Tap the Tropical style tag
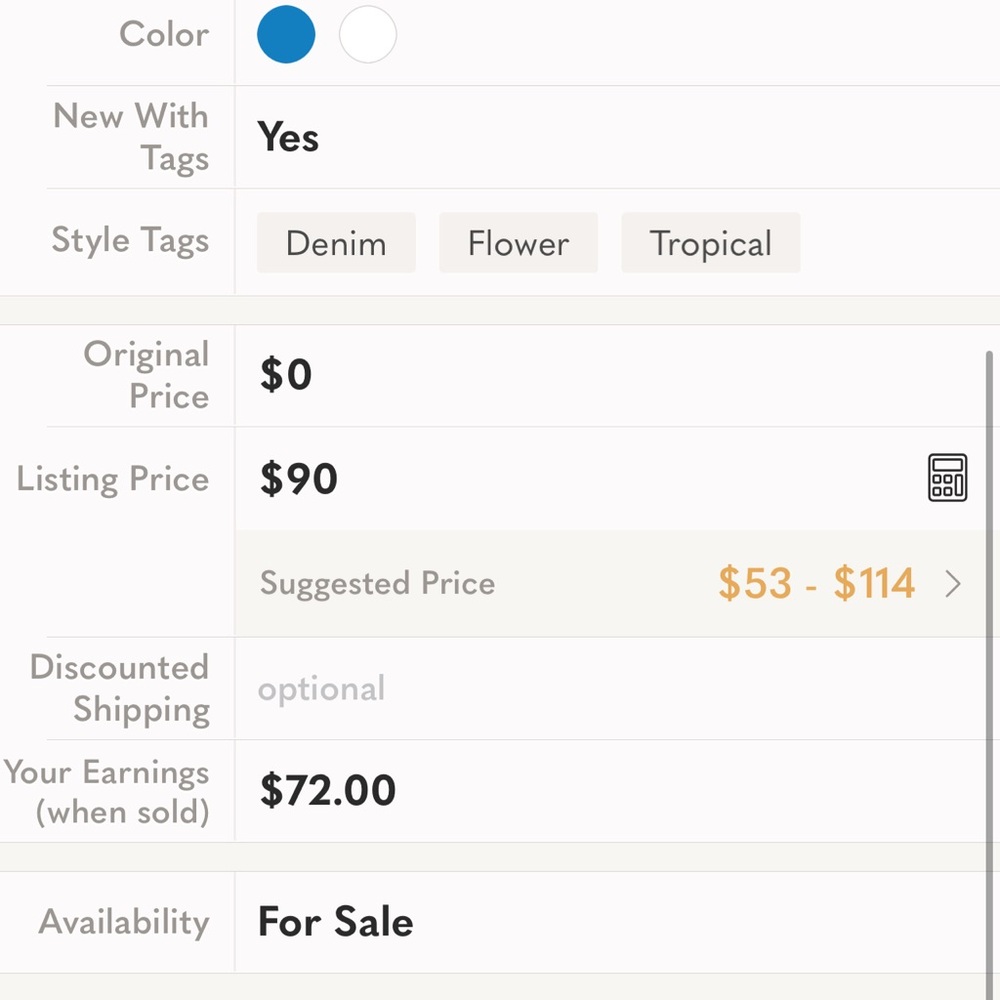Screen dimensions: 1000x1000 pyautogui.click(x=710, y=243)
